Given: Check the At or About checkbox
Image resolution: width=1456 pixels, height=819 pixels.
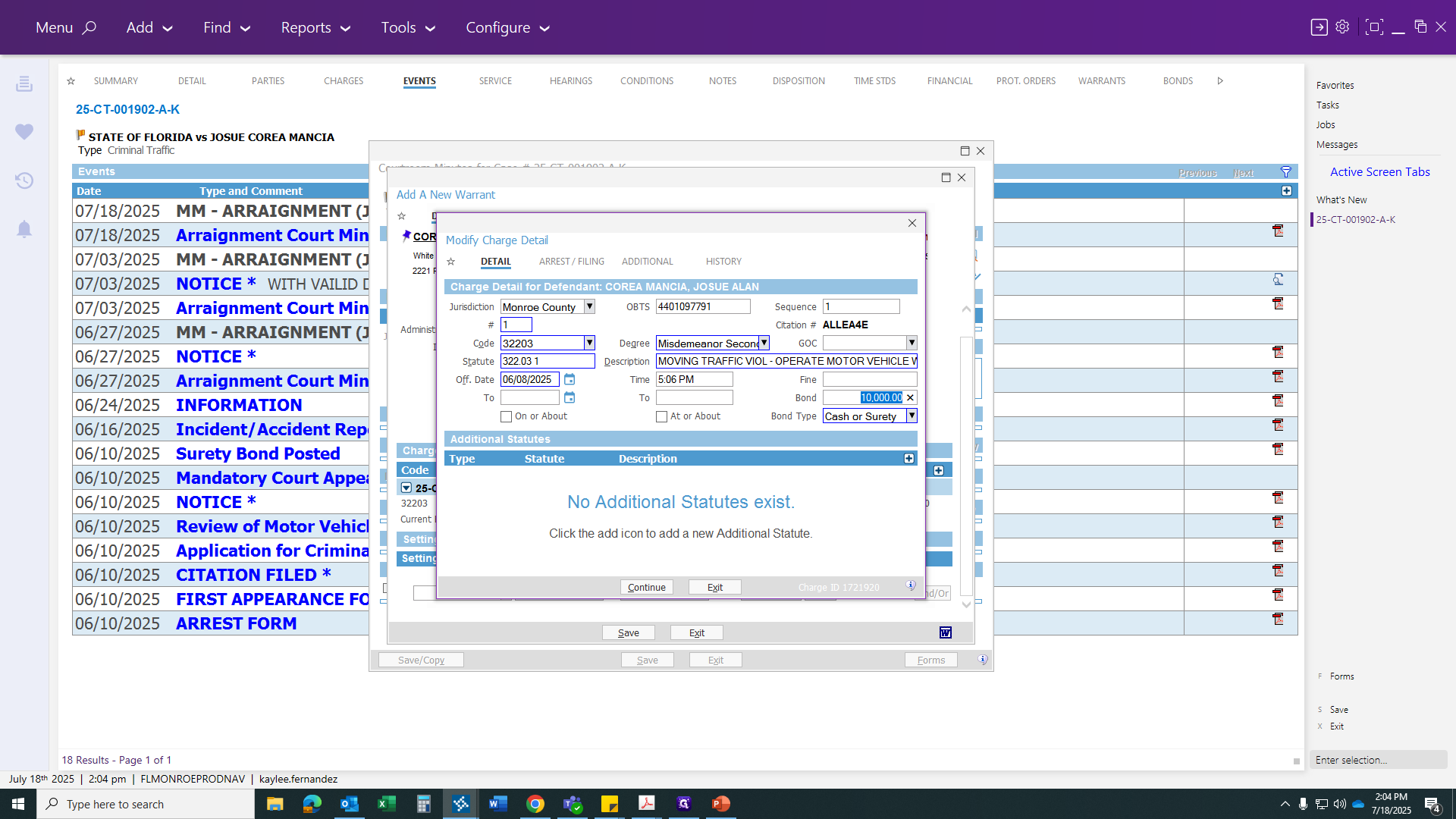Looking at the screenshot, I should pyautogui.click(x=662, y=416).
